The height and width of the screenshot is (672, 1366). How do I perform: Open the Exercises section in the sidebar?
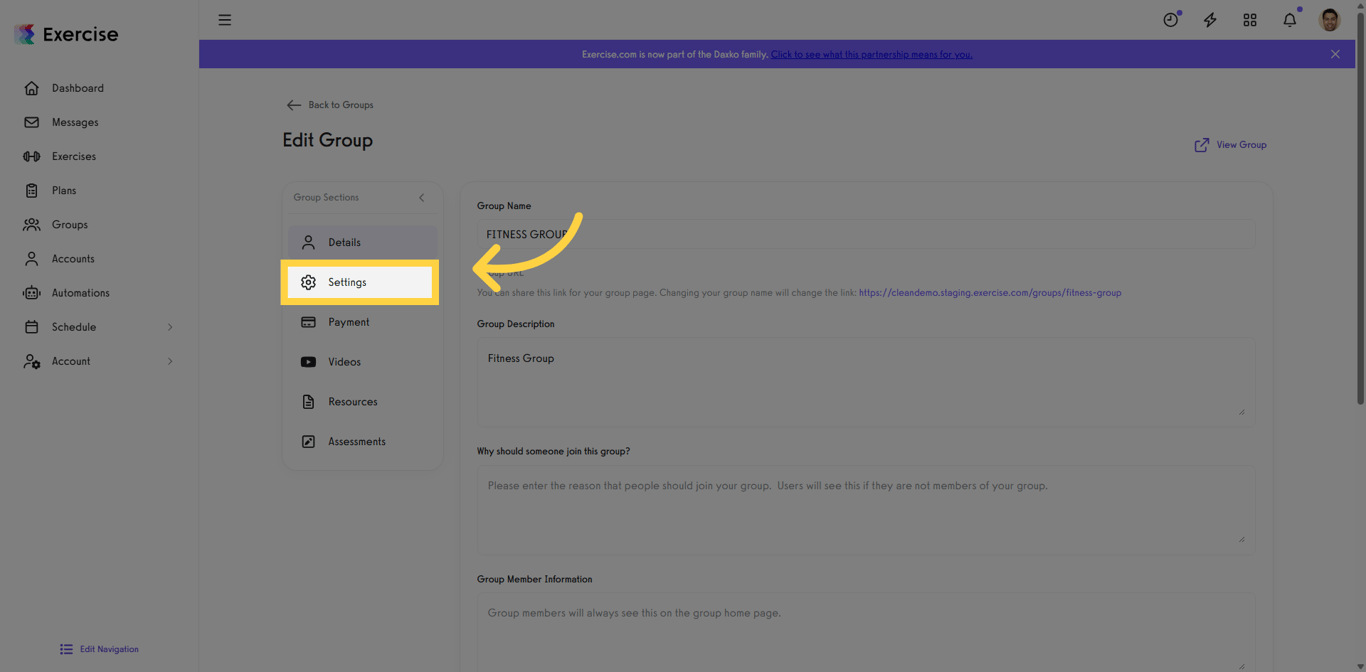76,156
